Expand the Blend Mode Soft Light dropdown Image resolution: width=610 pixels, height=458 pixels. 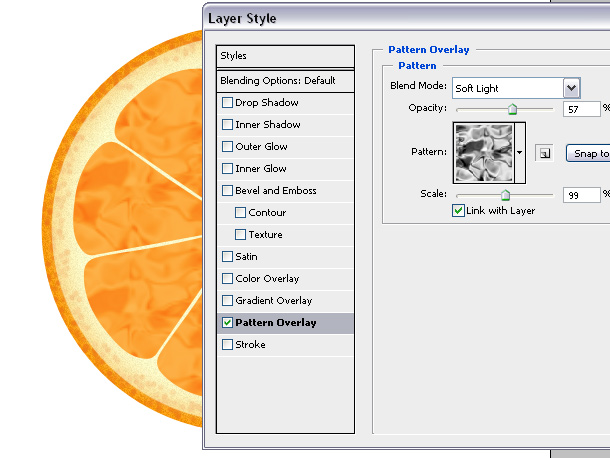tap(571, 88)
